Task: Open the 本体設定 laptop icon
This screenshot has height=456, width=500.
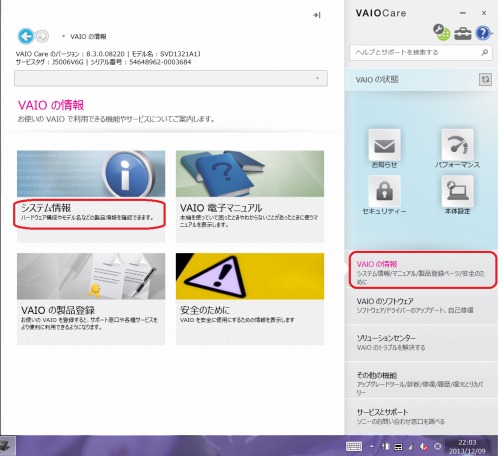Action: pos(457,191)
